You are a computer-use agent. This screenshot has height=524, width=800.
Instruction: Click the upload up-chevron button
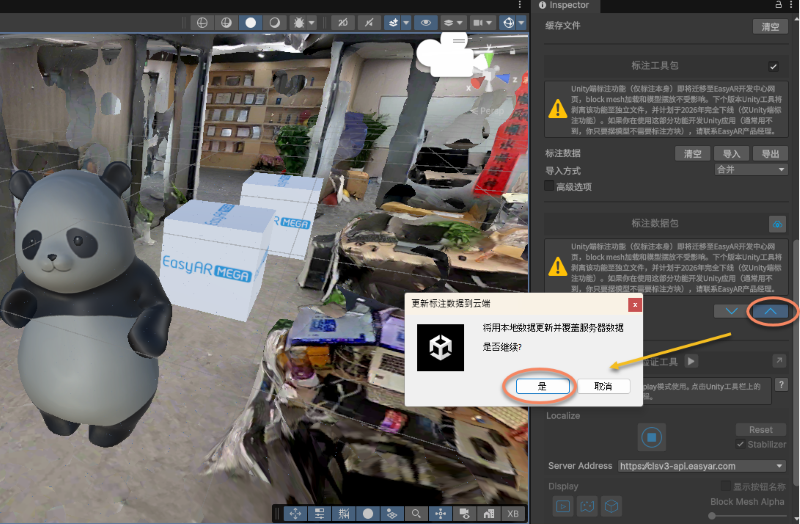point(770,311)
